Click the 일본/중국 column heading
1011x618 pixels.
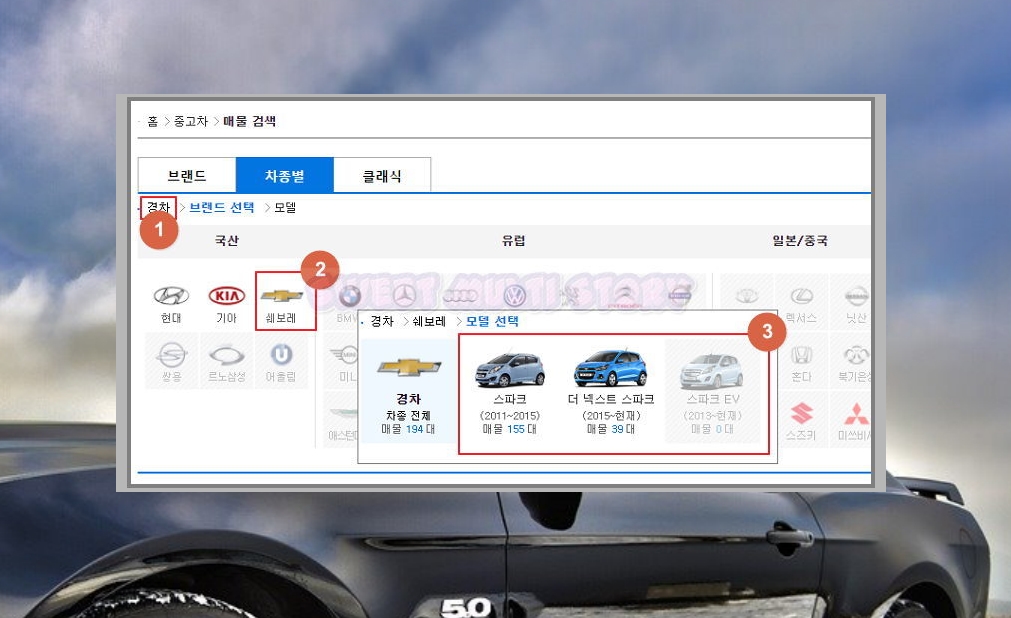tap(800, 241)
